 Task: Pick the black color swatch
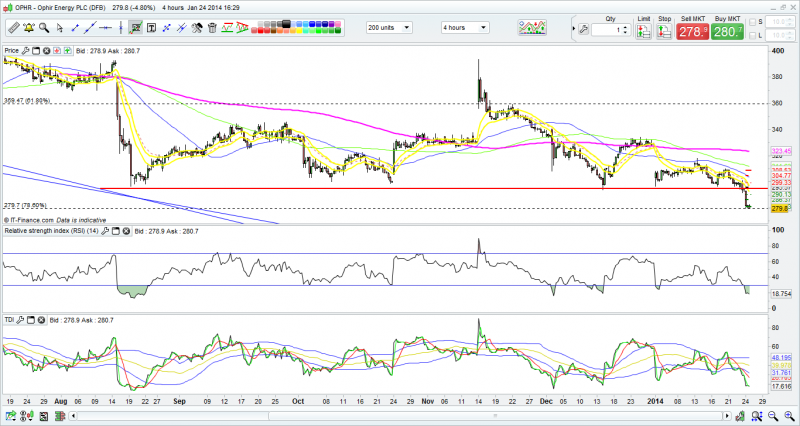[x=286, y=23]
